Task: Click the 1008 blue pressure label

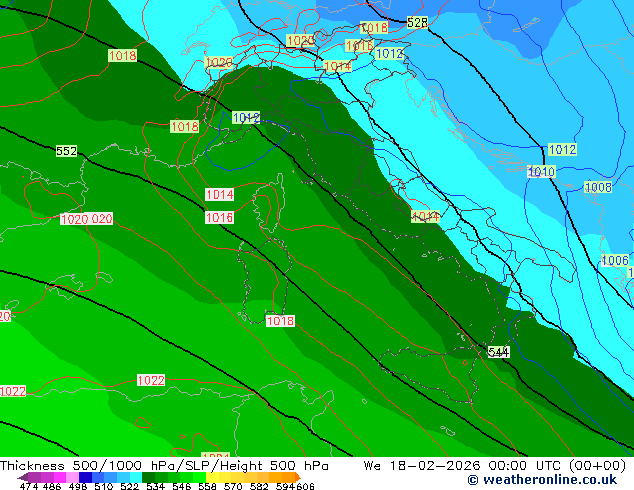Action: pos(598,187)
